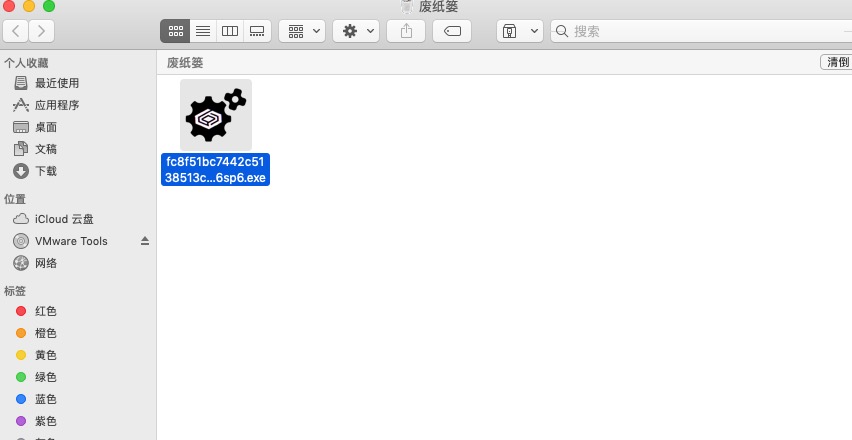Click the edit tags button
The image size is (852, 440).
click(x=452, y=31)
